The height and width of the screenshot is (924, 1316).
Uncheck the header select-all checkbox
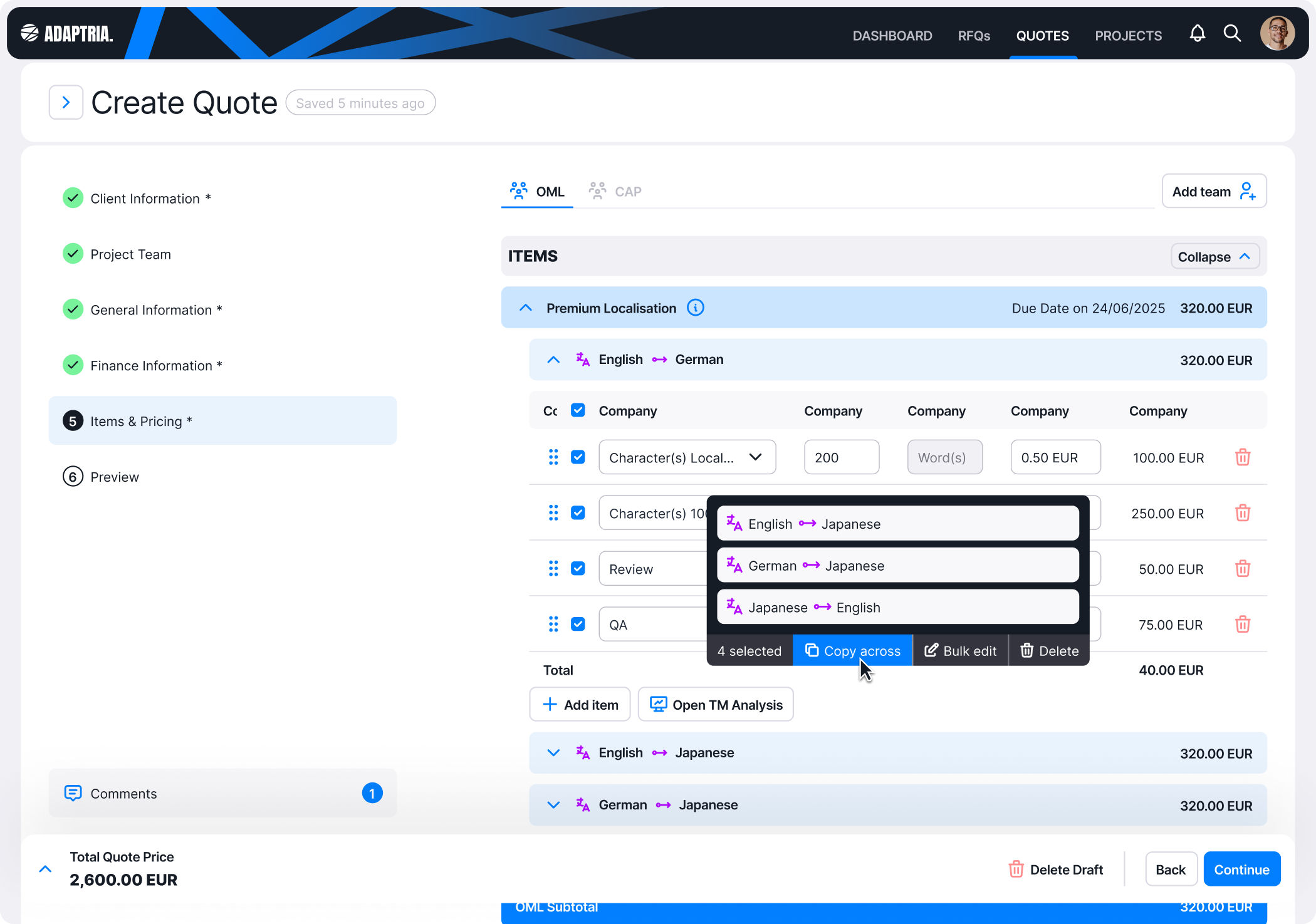coord(578,410)
